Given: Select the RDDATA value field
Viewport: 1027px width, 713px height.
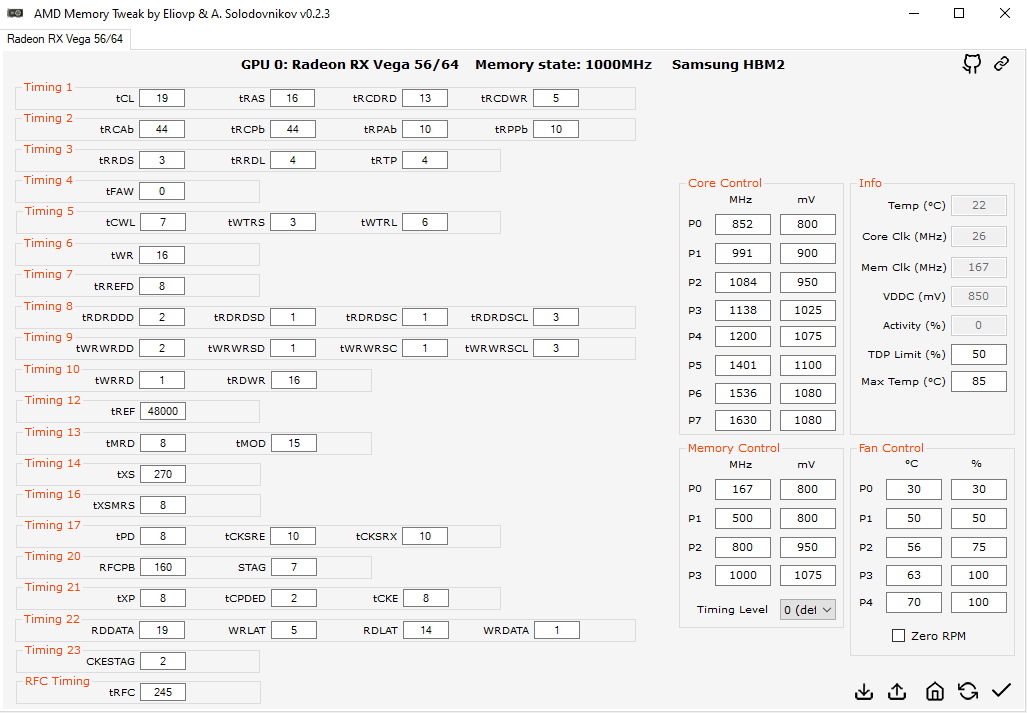Looking at the screenshot, I should point(162,630).
